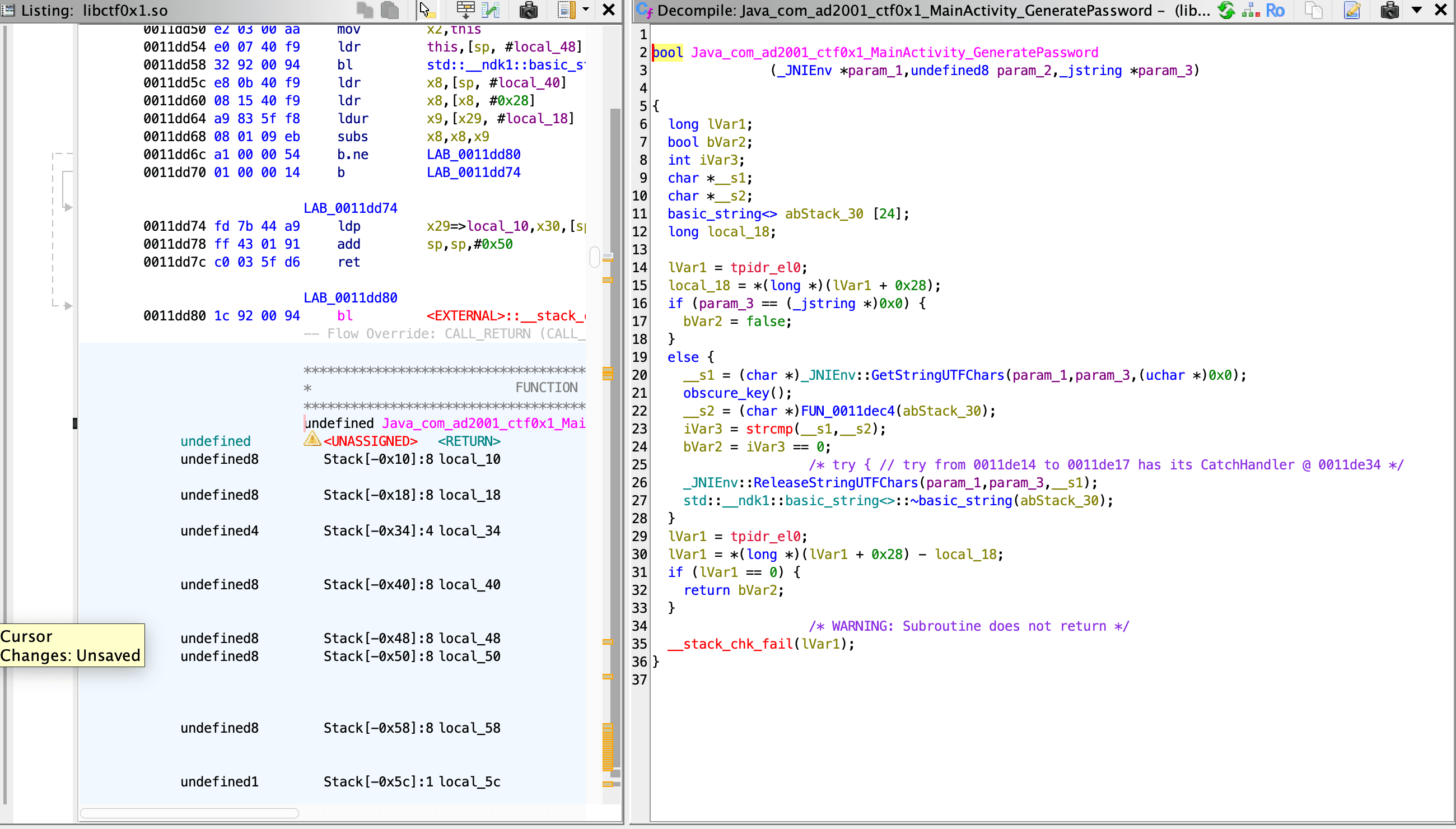Image resolution: width=1456 pixels, height=829 pixels.
Task: Click GetStringUTFChars call on line 20
Action: 937,376
